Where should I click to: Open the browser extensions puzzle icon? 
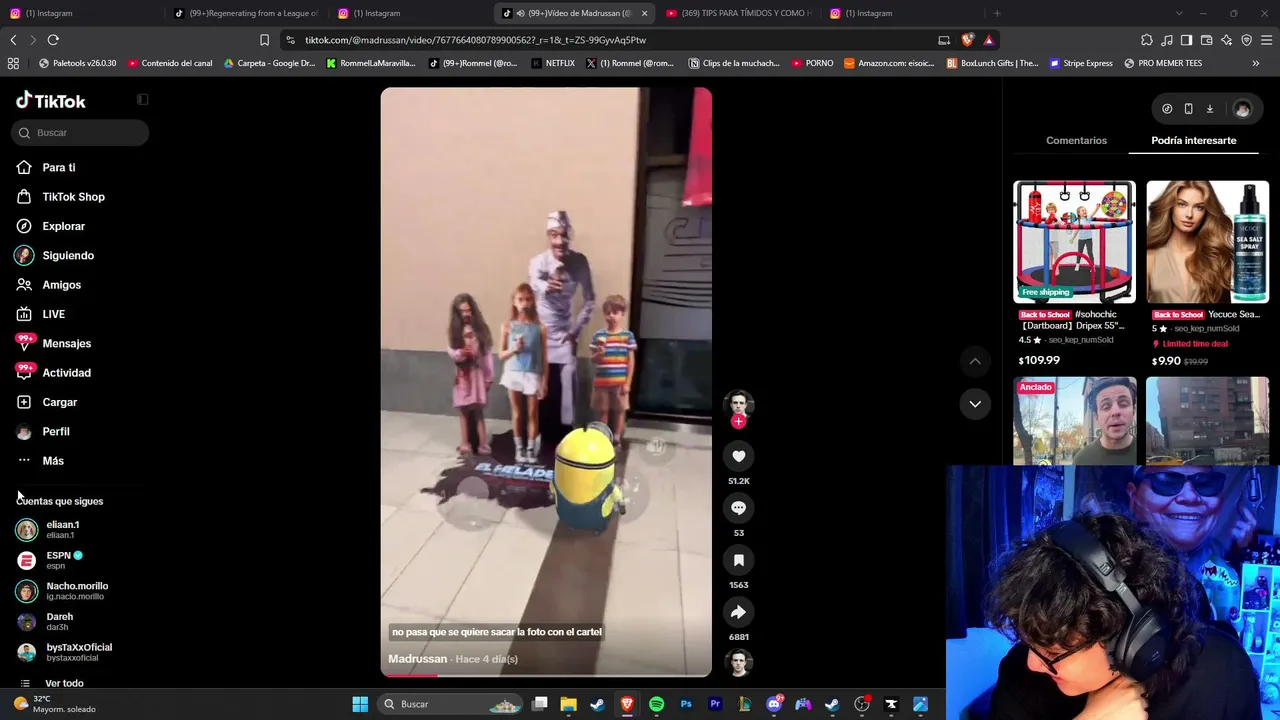(x=1146, y=40)
